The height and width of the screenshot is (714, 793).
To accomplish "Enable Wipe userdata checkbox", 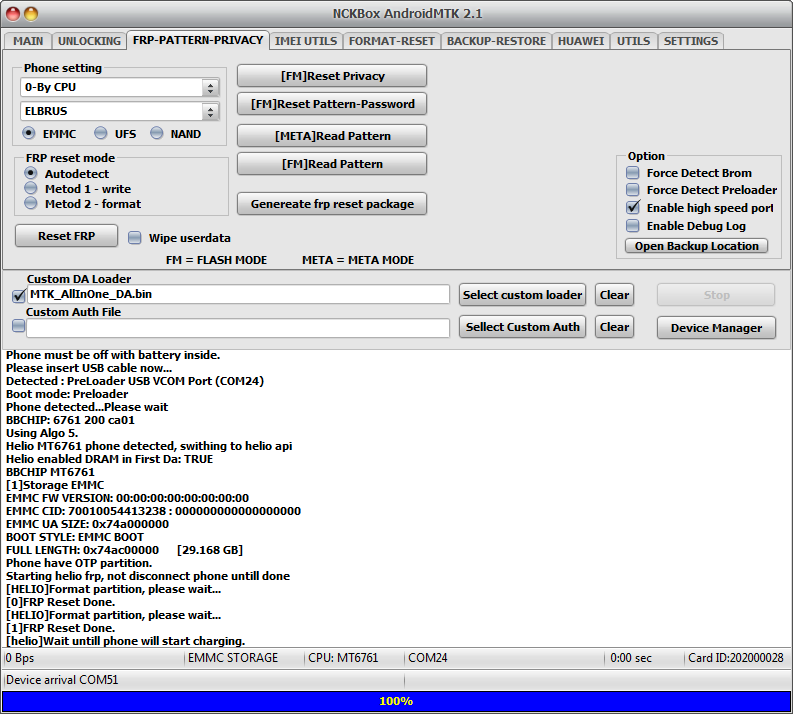I will [x=135, y=238].
